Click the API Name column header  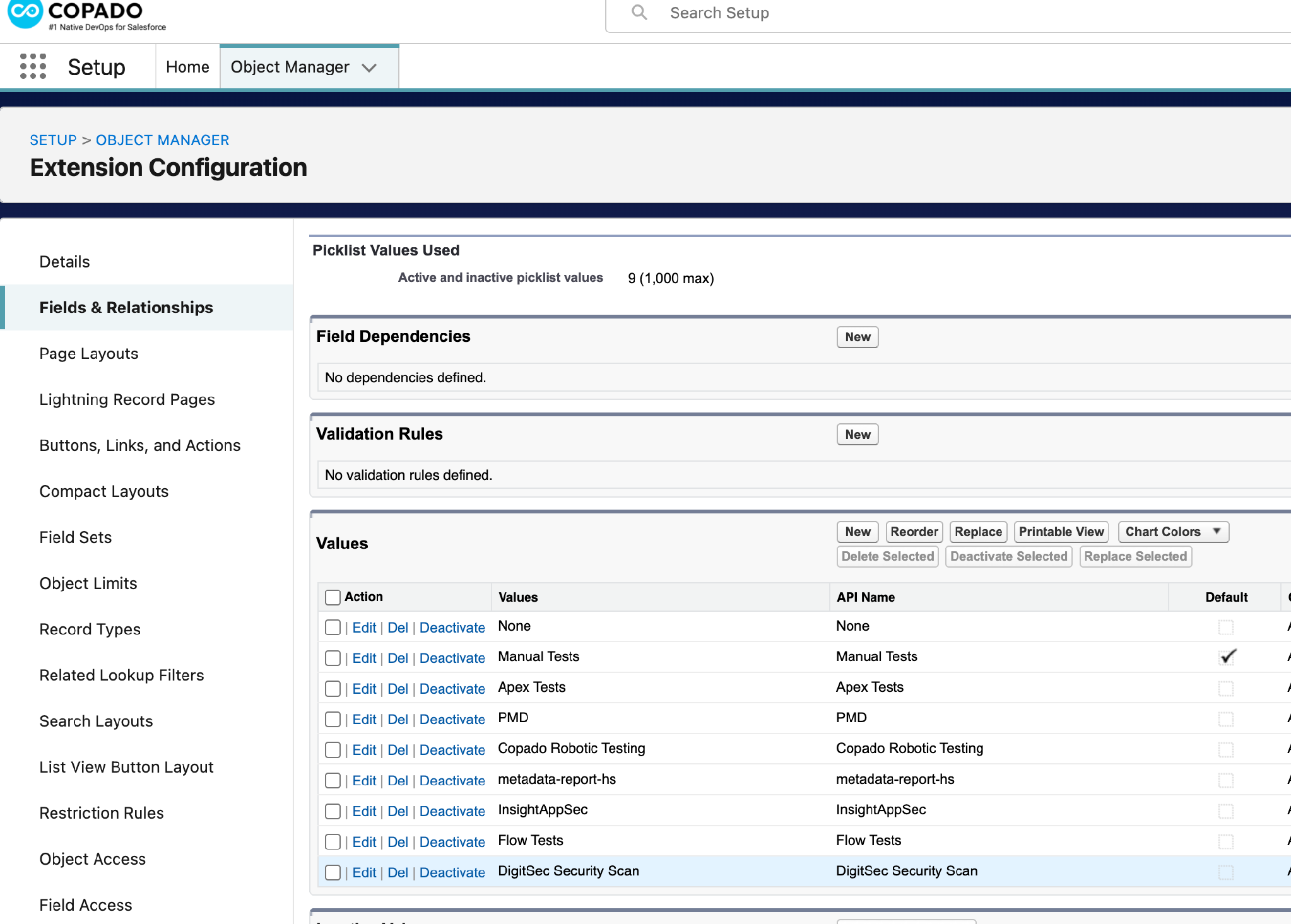click(866, 597)
